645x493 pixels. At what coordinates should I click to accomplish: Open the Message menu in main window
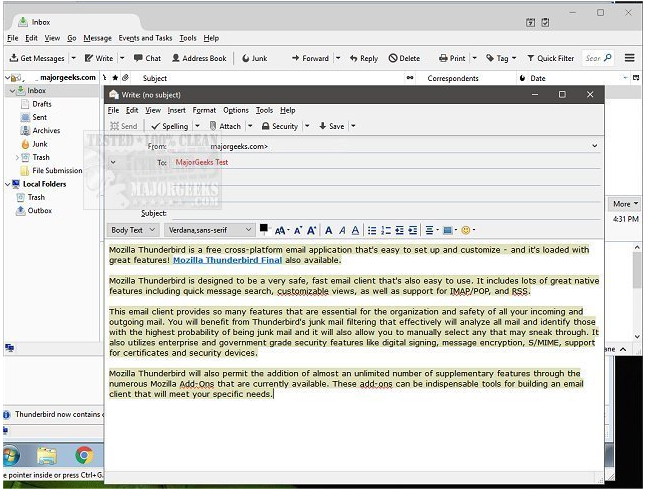(x=97, y=38)
